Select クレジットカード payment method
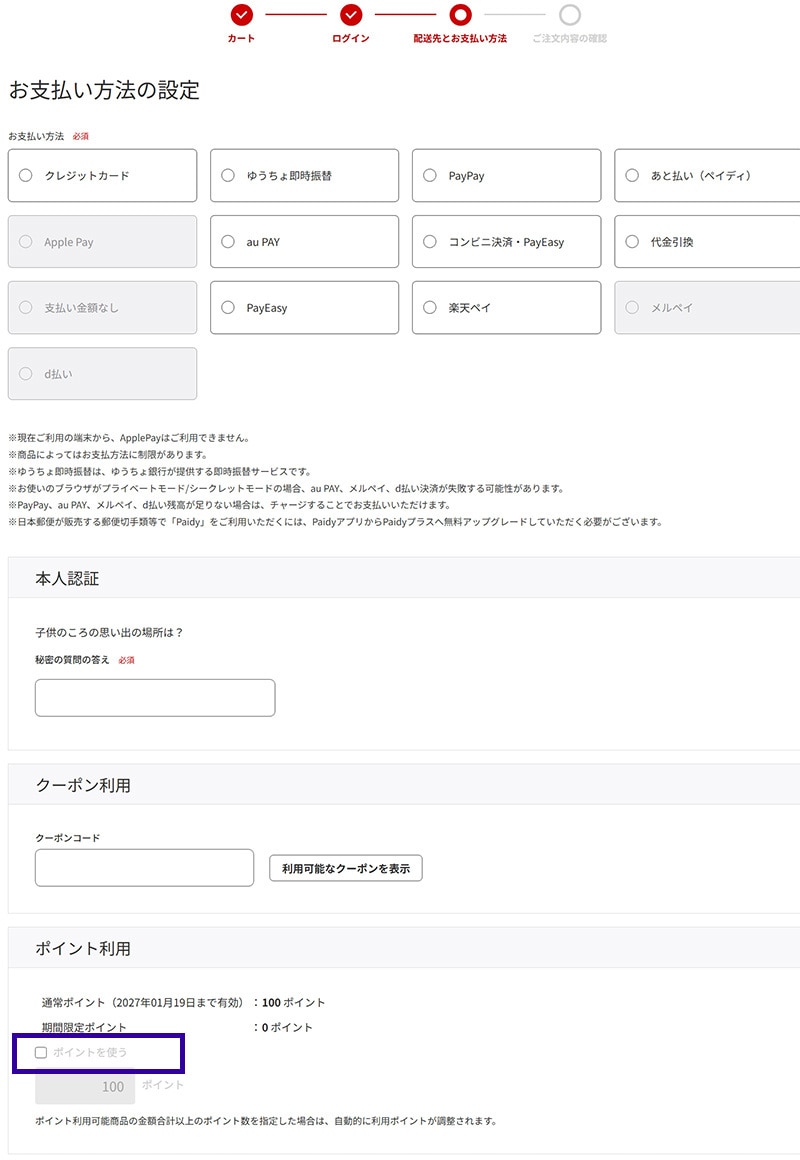The image size is (800, 1160). click(x=102, y=176)
